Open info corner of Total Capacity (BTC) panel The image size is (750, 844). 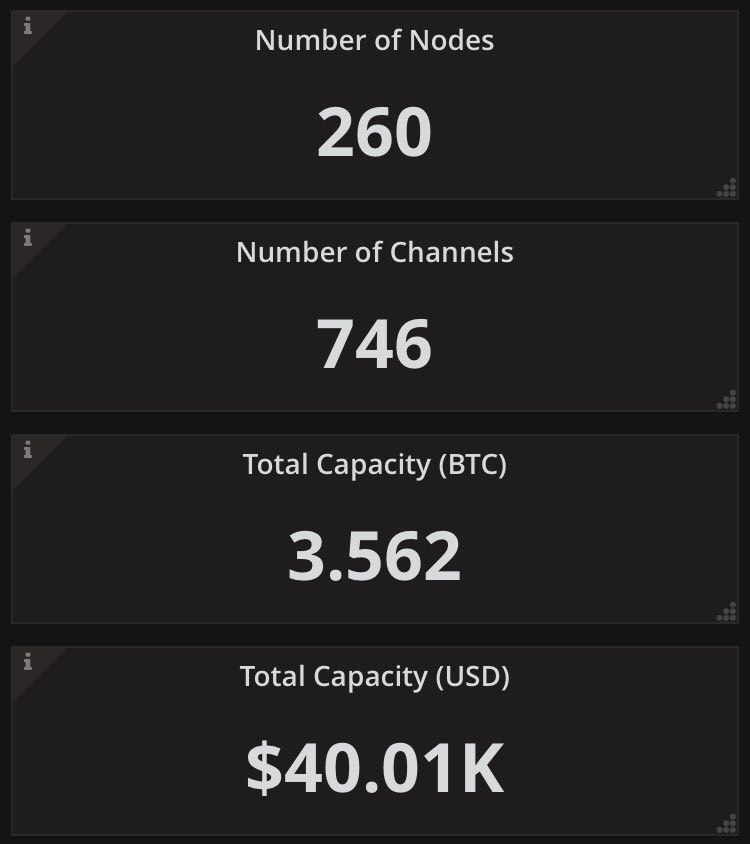pyautogui.click(x=27, y=450)
